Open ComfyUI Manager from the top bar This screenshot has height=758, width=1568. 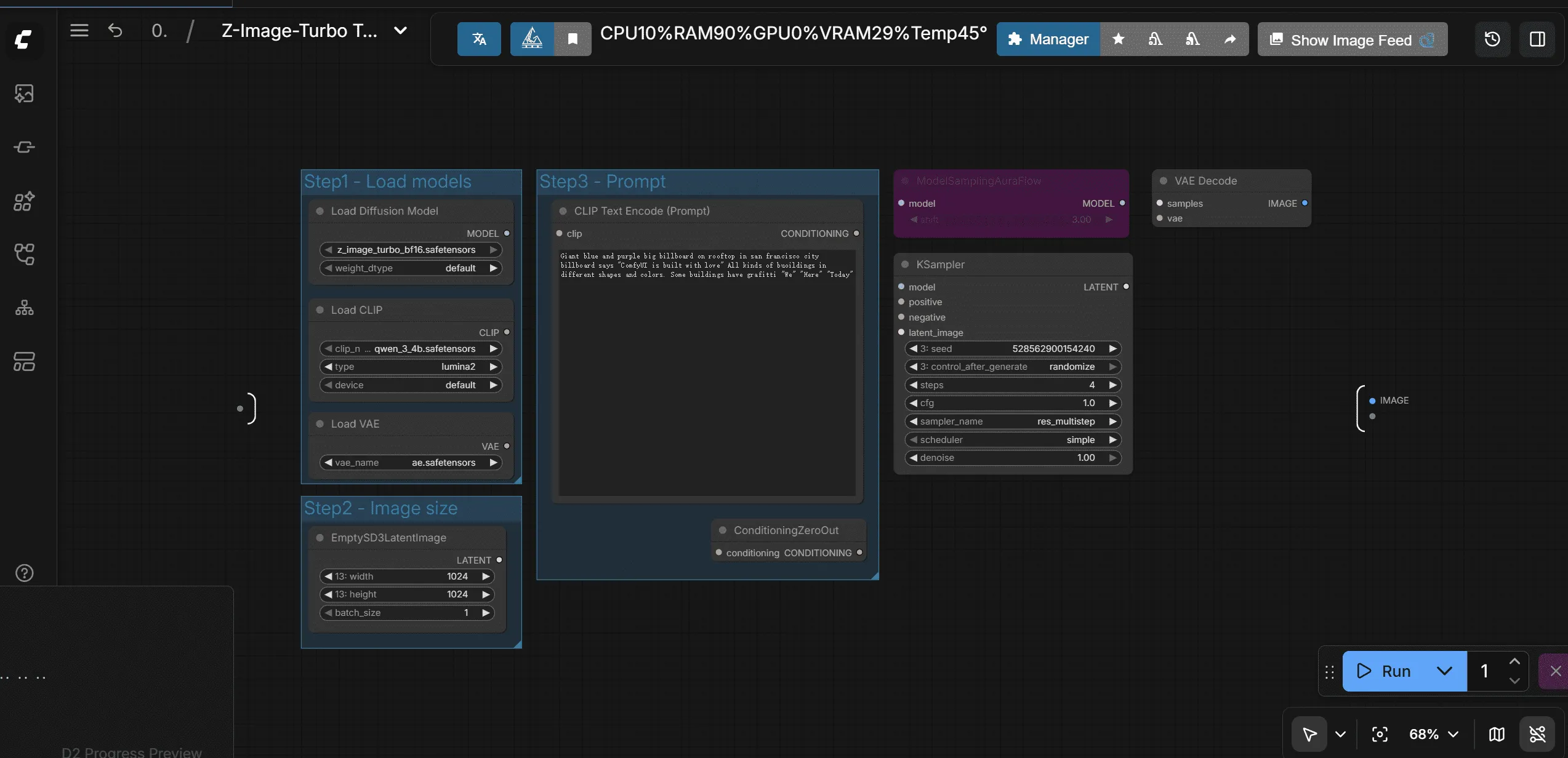pyautogui.click(x=1047, y=39)
